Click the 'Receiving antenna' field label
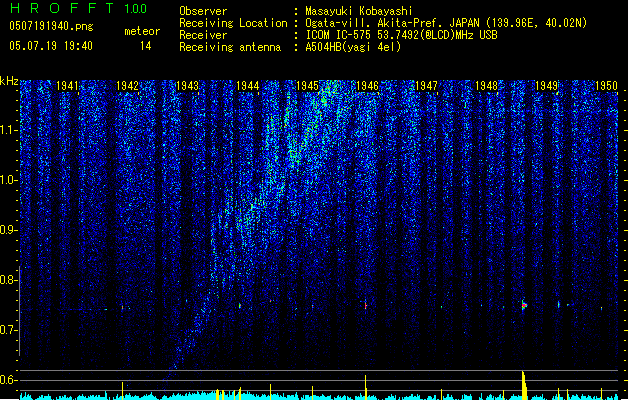This screenshot has width=629, height=400. pos(230,47)
